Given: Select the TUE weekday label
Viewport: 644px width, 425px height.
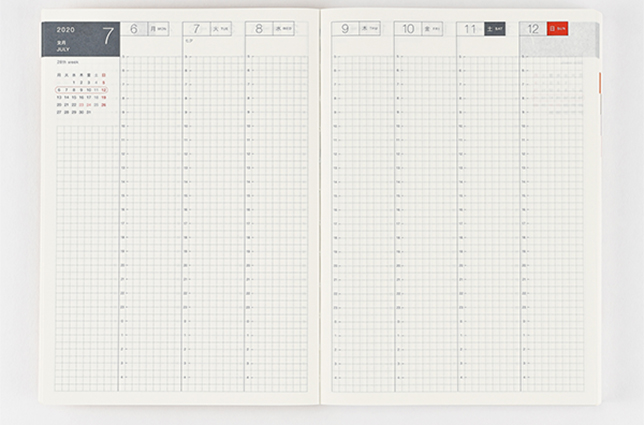Looking at the screenshot, I should (221, 29).
